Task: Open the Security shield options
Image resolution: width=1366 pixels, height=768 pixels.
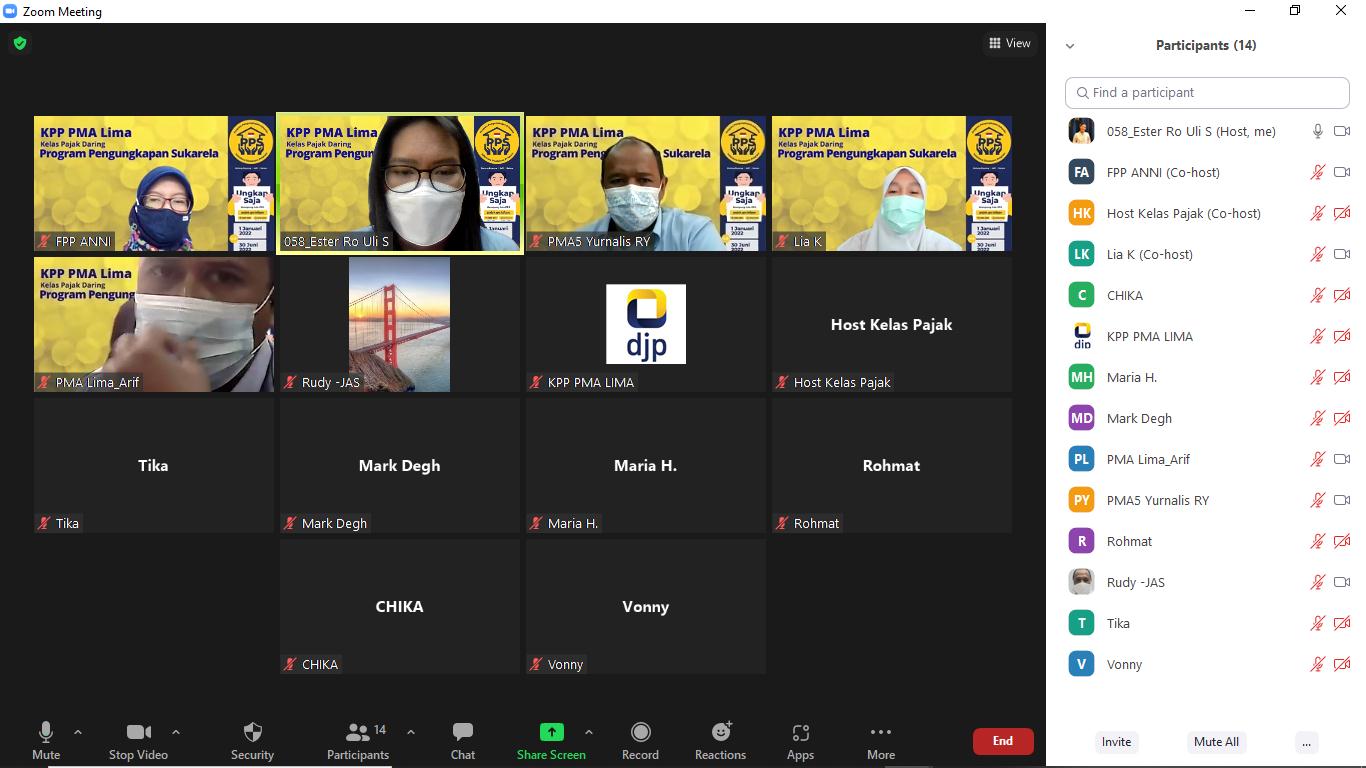Action: click(252, 740)
